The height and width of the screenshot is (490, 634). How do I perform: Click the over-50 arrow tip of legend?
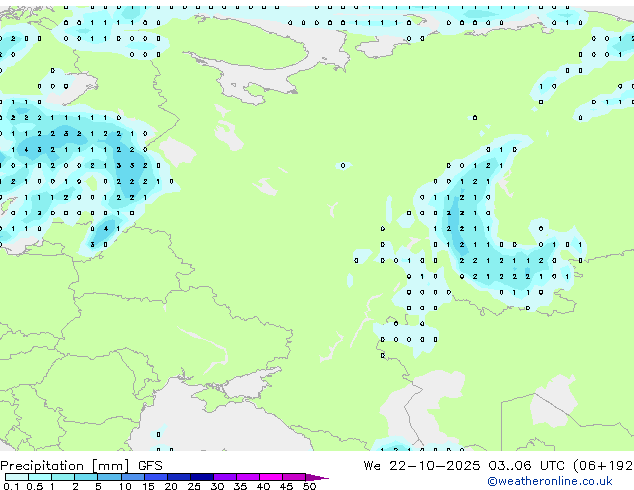(317, 477)
